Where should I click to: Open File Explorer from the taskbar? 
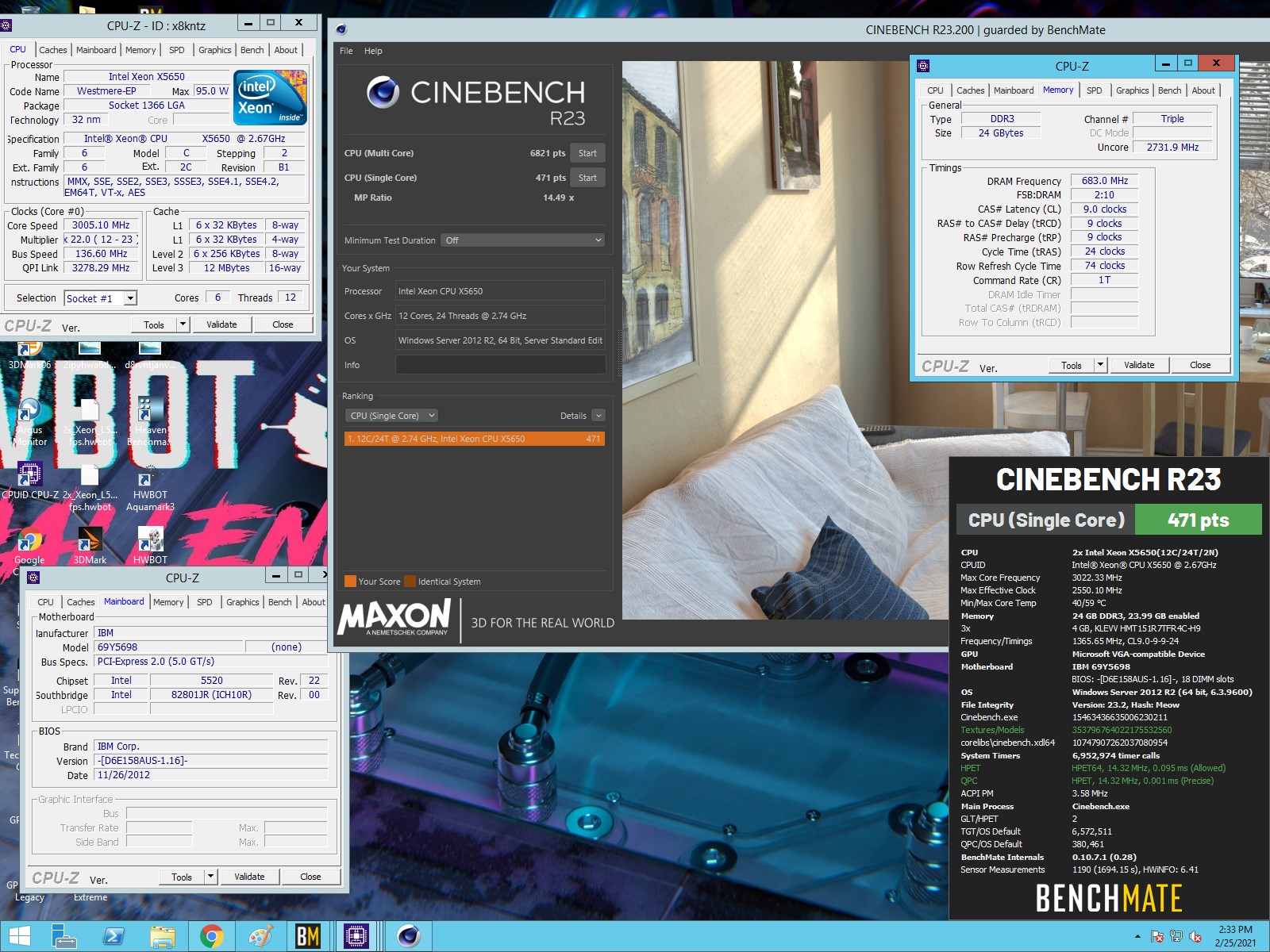(x=163, y=937)
